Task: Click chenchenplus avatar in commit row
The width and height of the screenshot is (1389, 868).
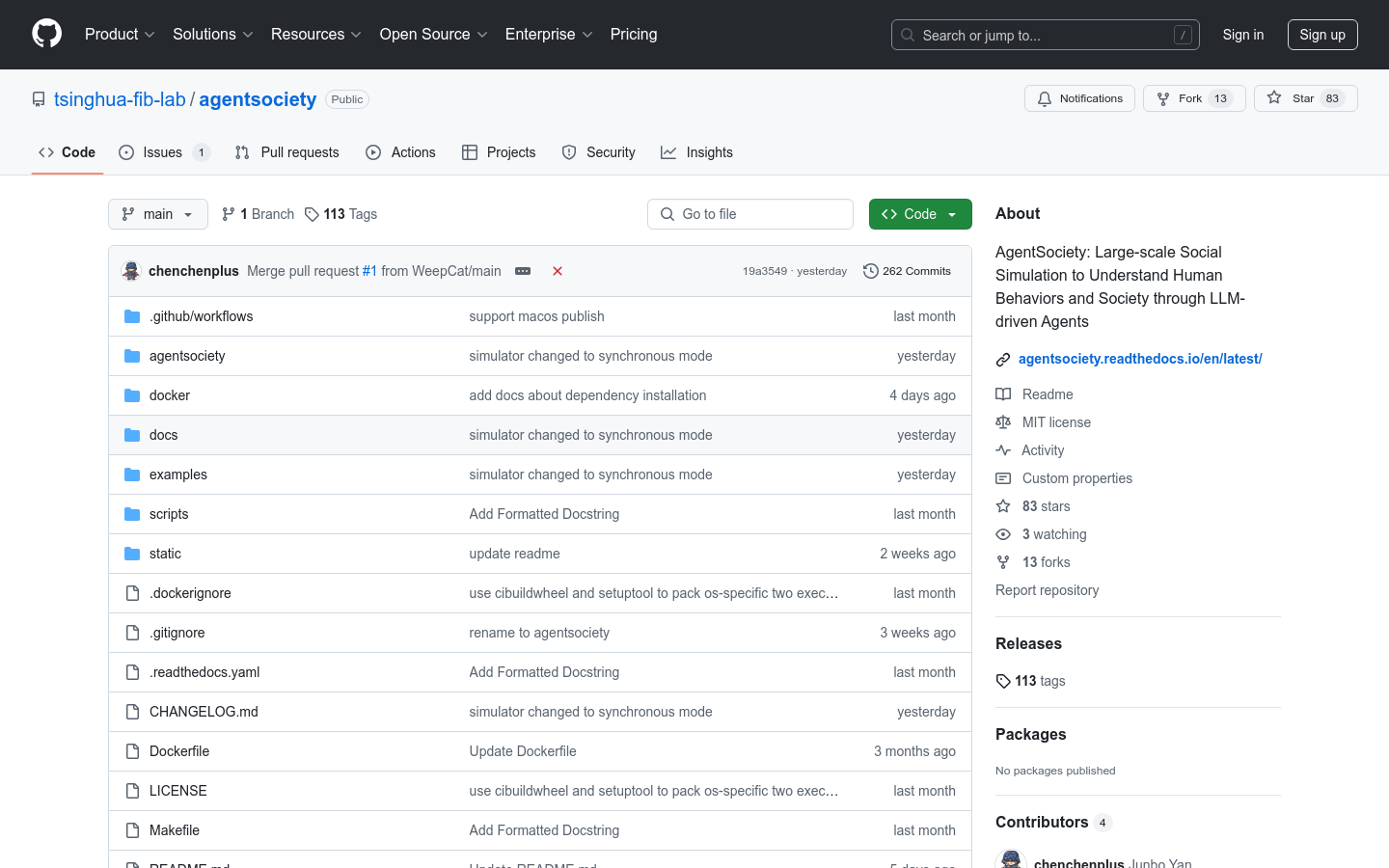Action: click(x=131, y=271)
